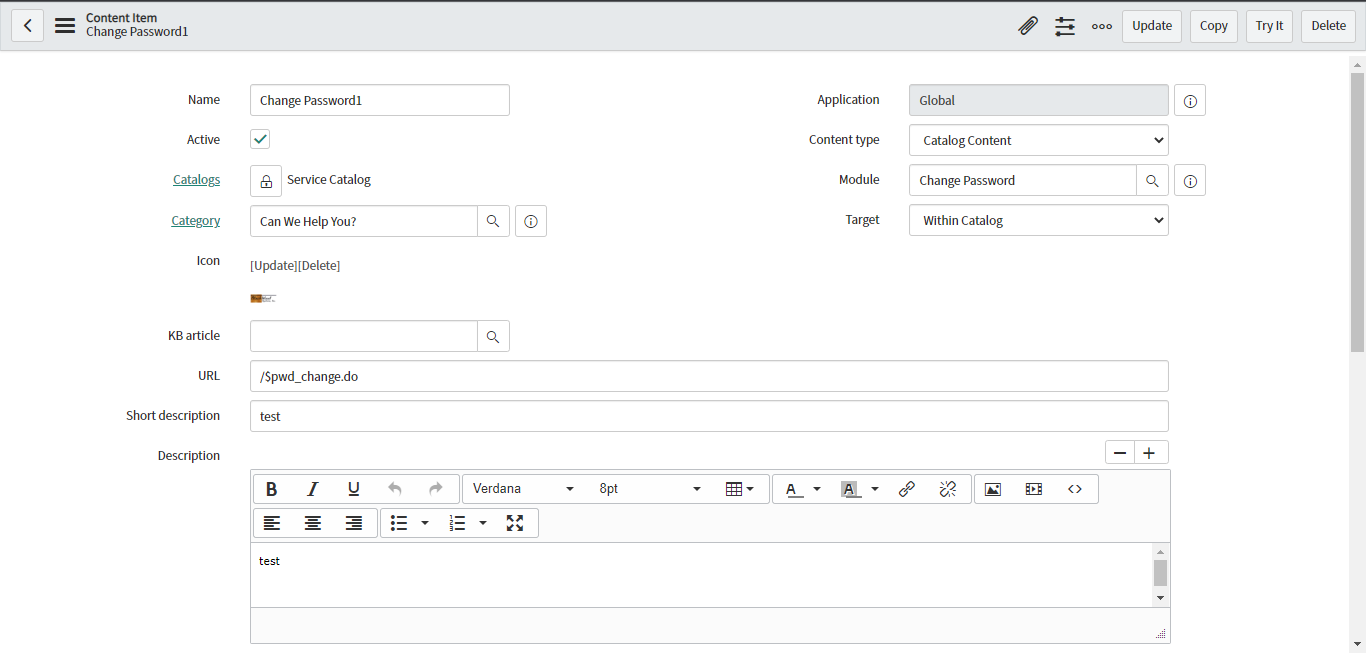
Task: Expand bullet list style arrow
Action: pyautogui.click(x=425, y=523)
